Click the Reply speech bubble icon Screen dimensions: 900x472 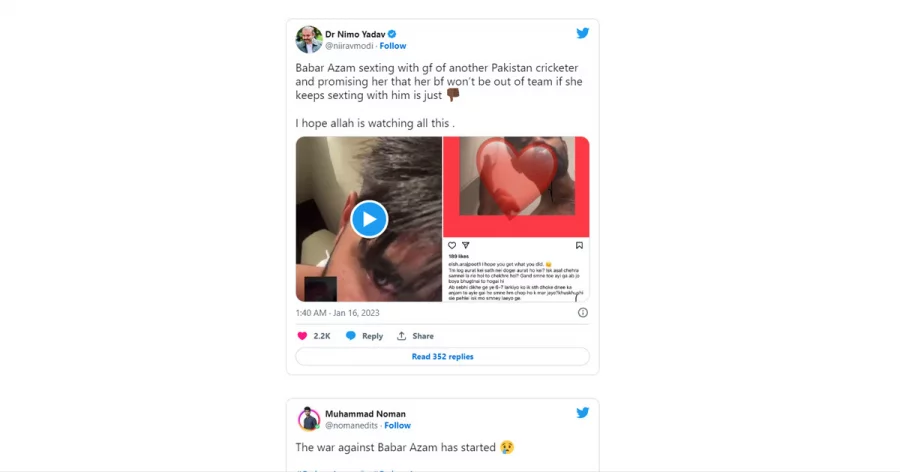(x=350, y=336)
